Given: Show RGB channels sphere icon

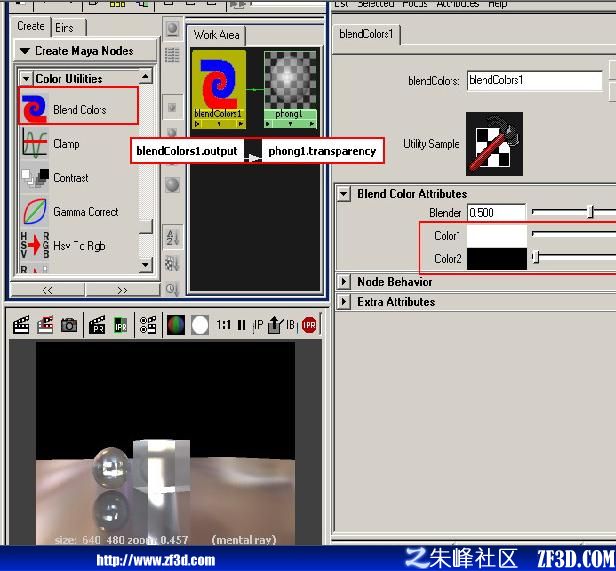Looking at the screenshot, I should pyautogui.click(x=176, y=325).
